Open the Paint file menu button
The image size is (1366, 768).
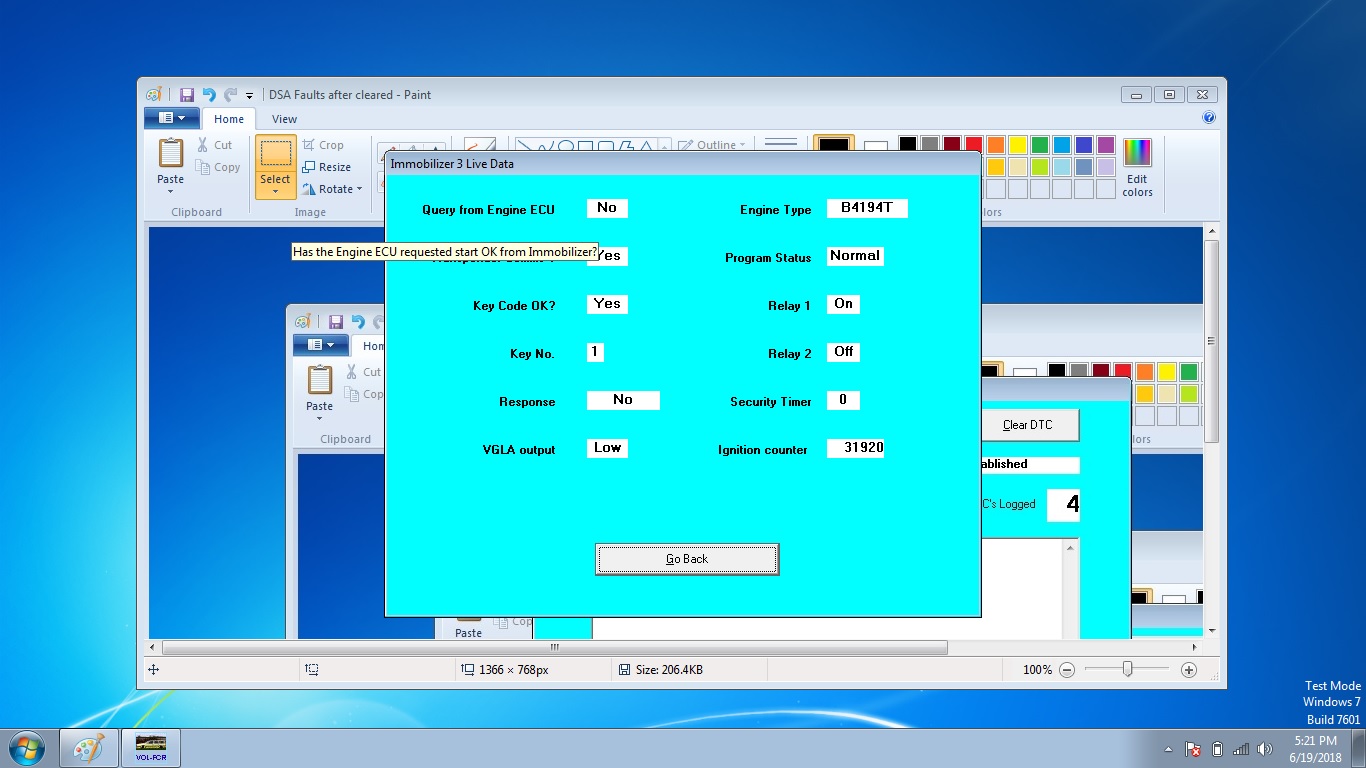tap(171, 119)
